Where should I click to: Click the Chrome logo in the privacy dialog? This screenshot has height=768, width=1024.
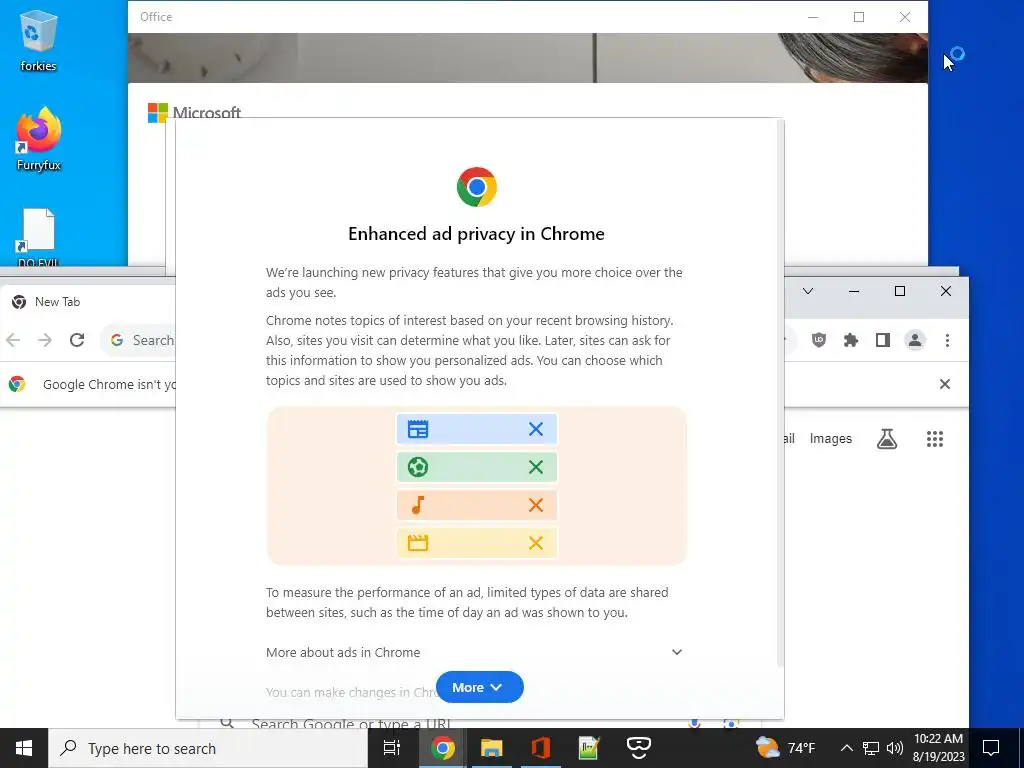tap(477, 187)
